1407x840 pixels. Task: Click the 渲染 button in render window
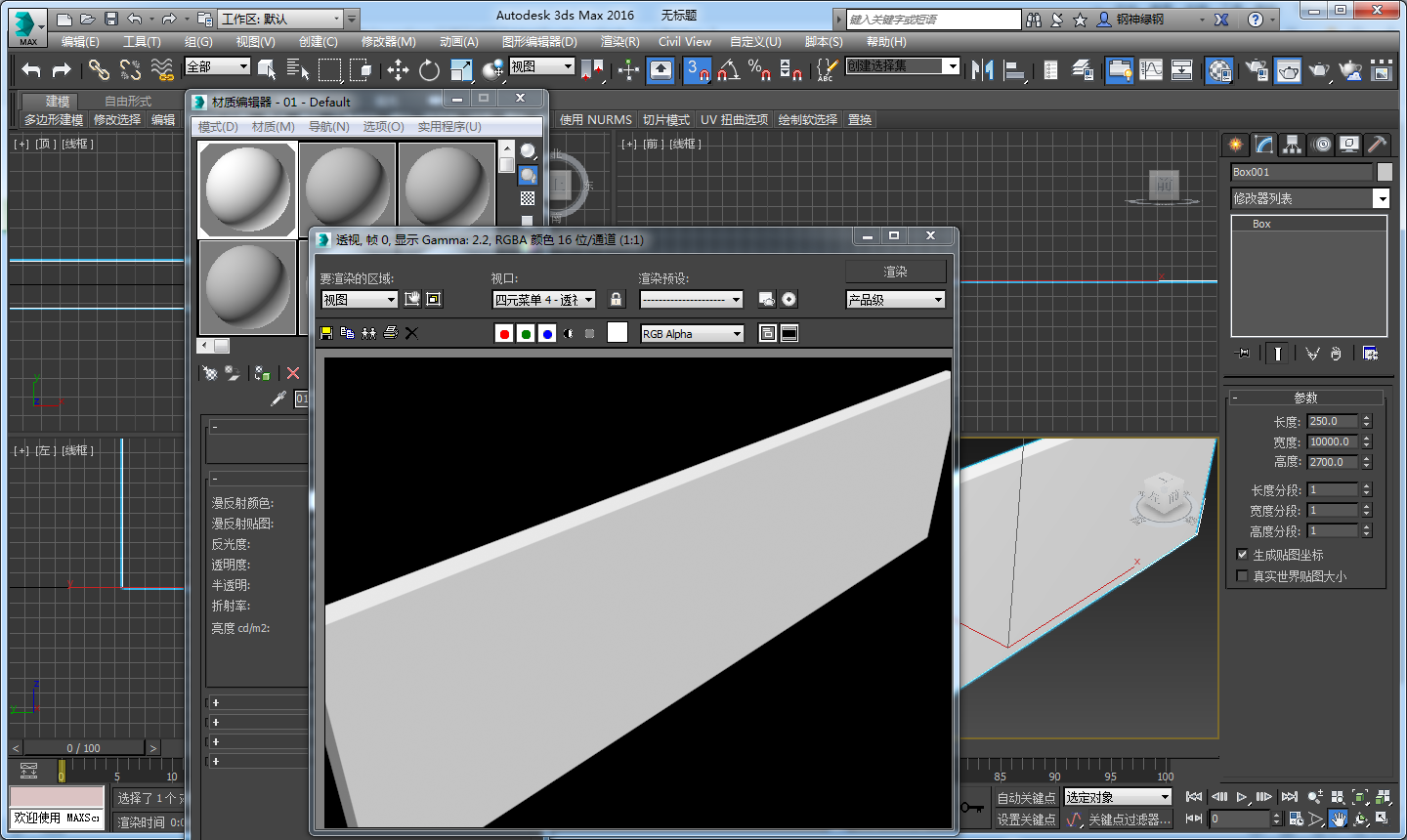point(896,272)
